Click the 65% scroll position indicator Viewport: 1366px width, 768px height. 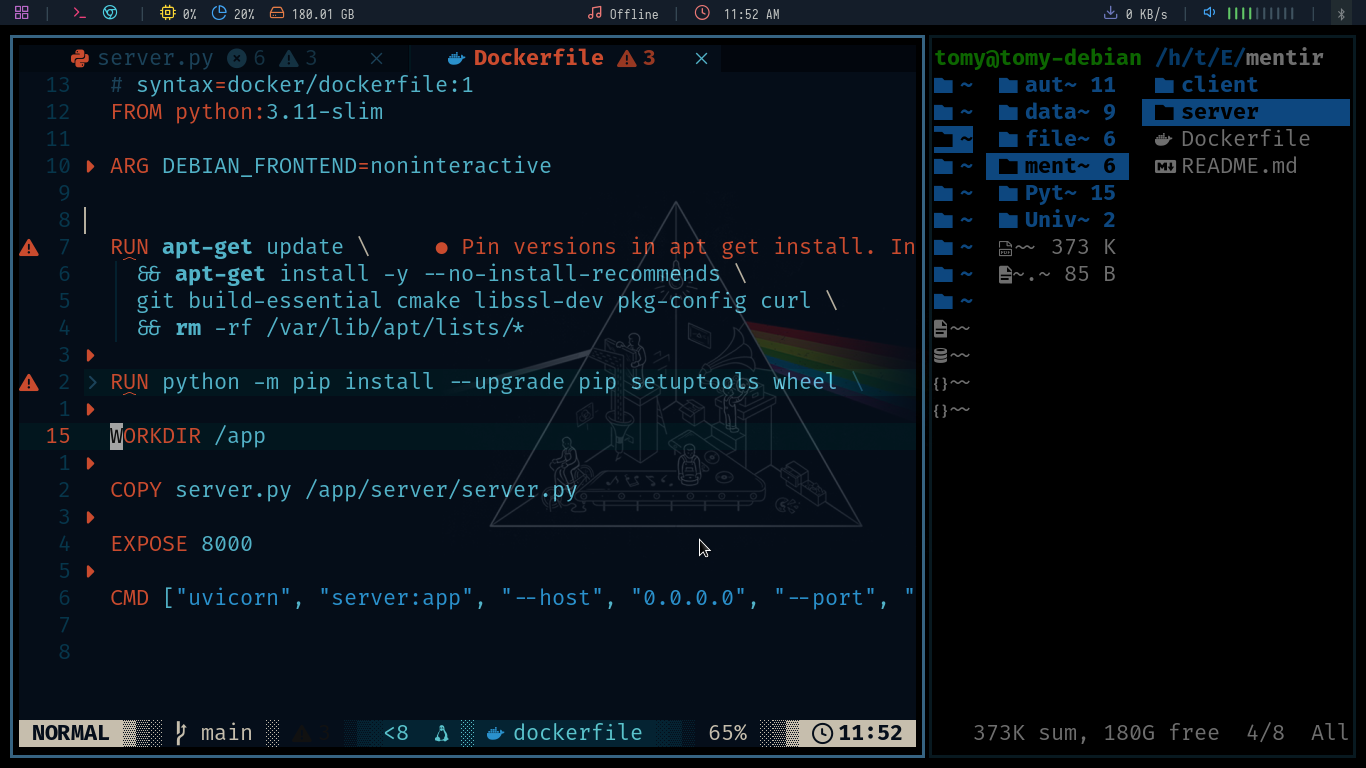tap(728, 733)
